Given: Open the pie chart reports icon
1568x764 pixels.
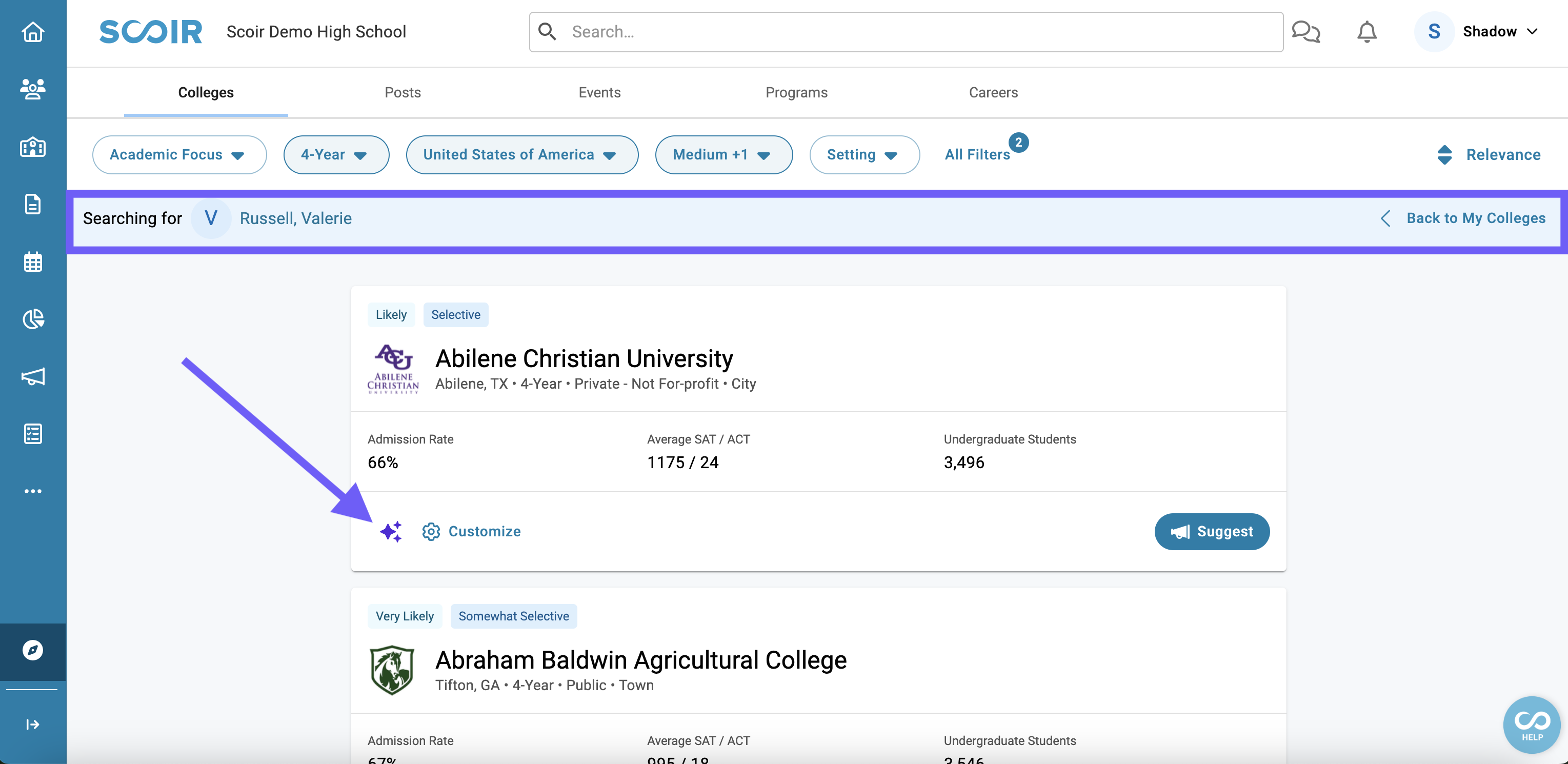Looking at the screenshot, I should click(x=33, y=319).
